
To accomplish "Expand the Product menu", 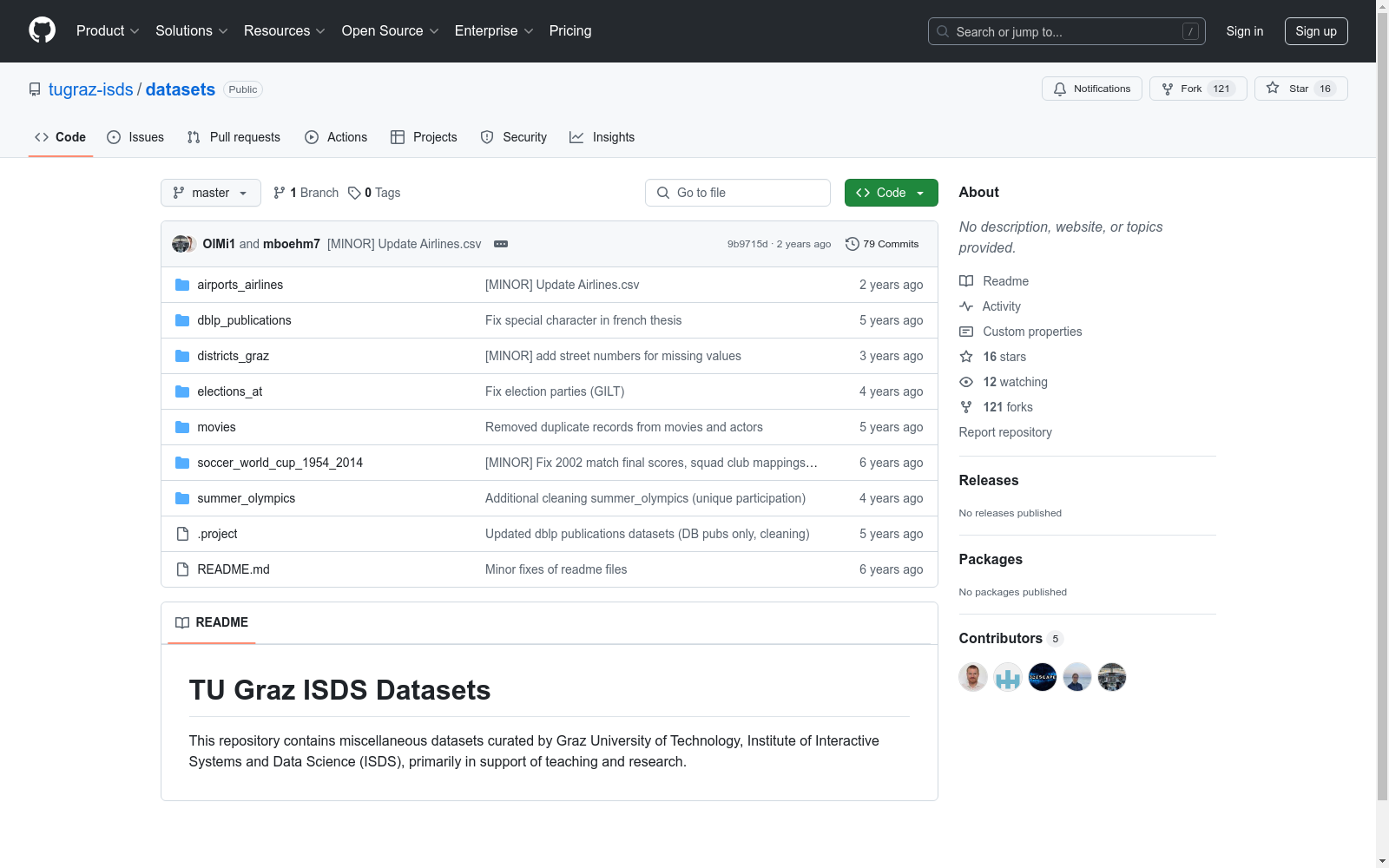I will (x=108, y=31).
